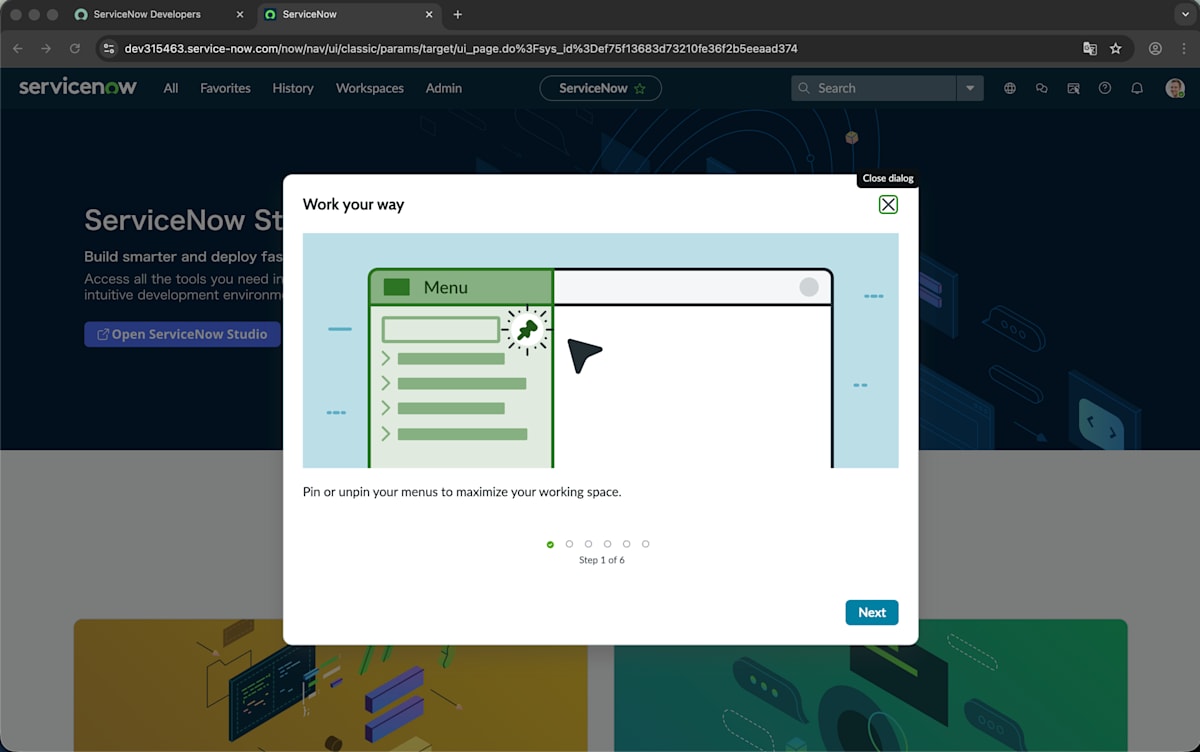Click the ServiceNow favorite star pill

[601, 88]
